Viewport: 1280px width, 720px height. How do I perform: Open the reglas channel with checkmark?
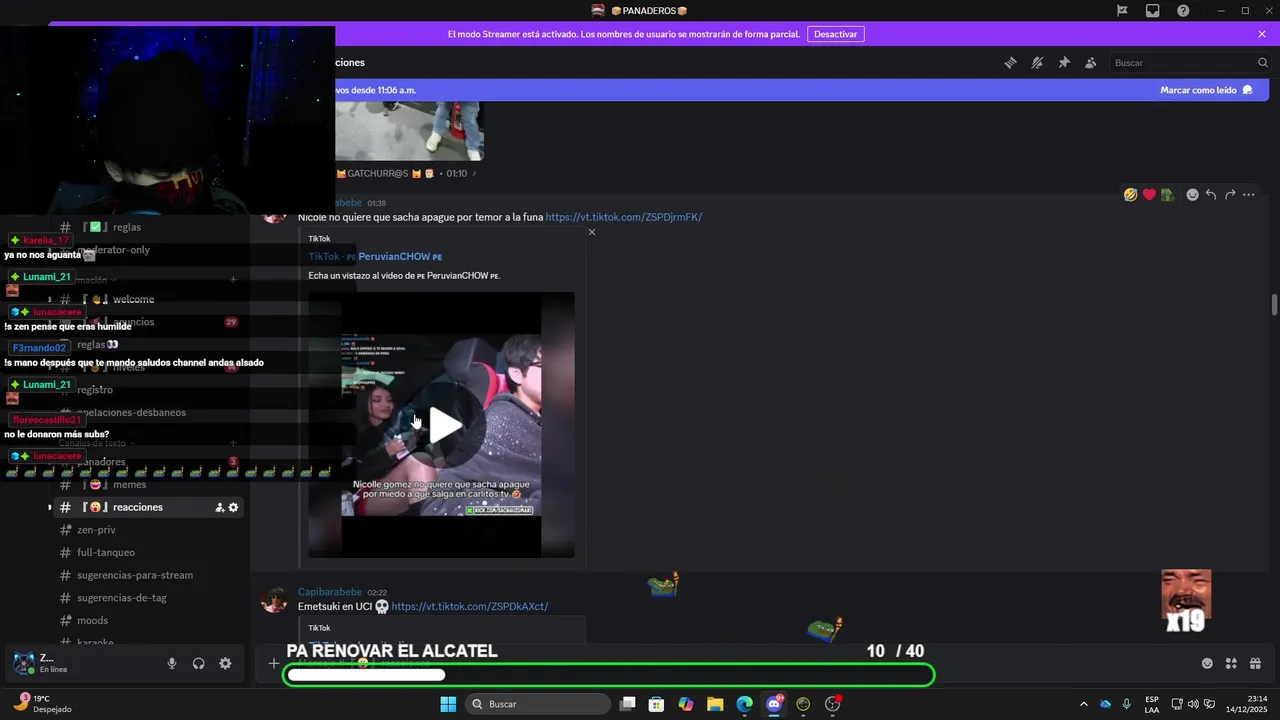point(150,227)
